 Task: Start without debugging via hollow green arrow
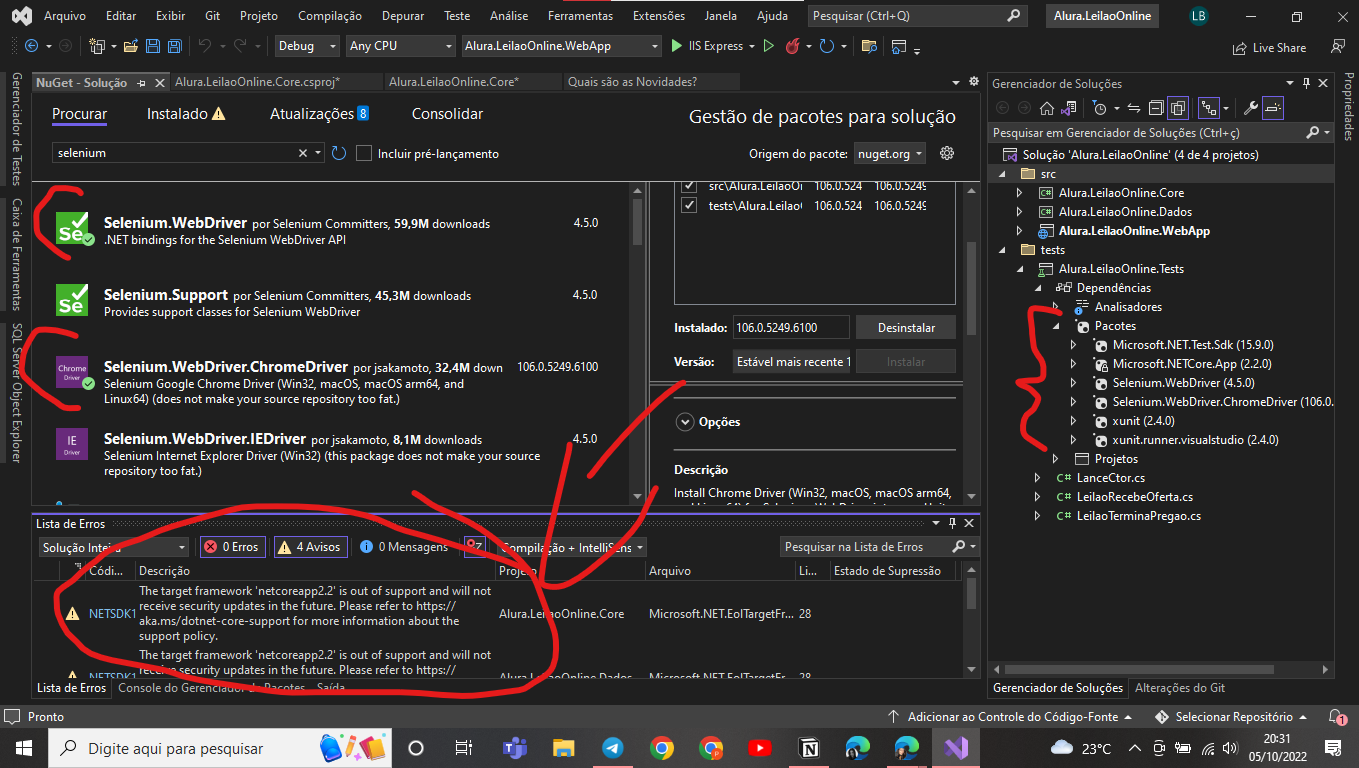coord(768,46)
